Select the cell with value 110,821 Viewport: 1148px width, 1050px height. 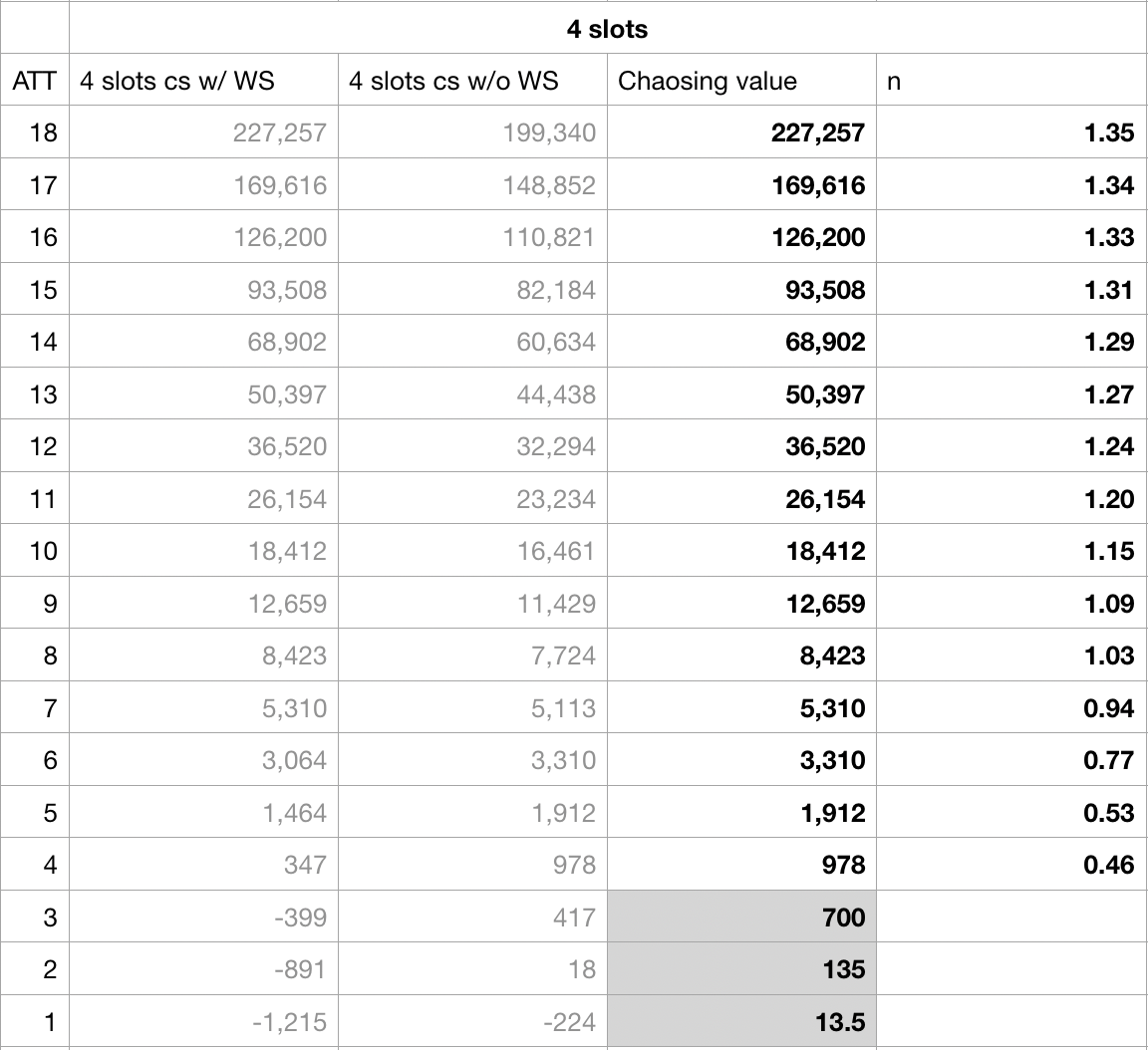pos(472,237)
